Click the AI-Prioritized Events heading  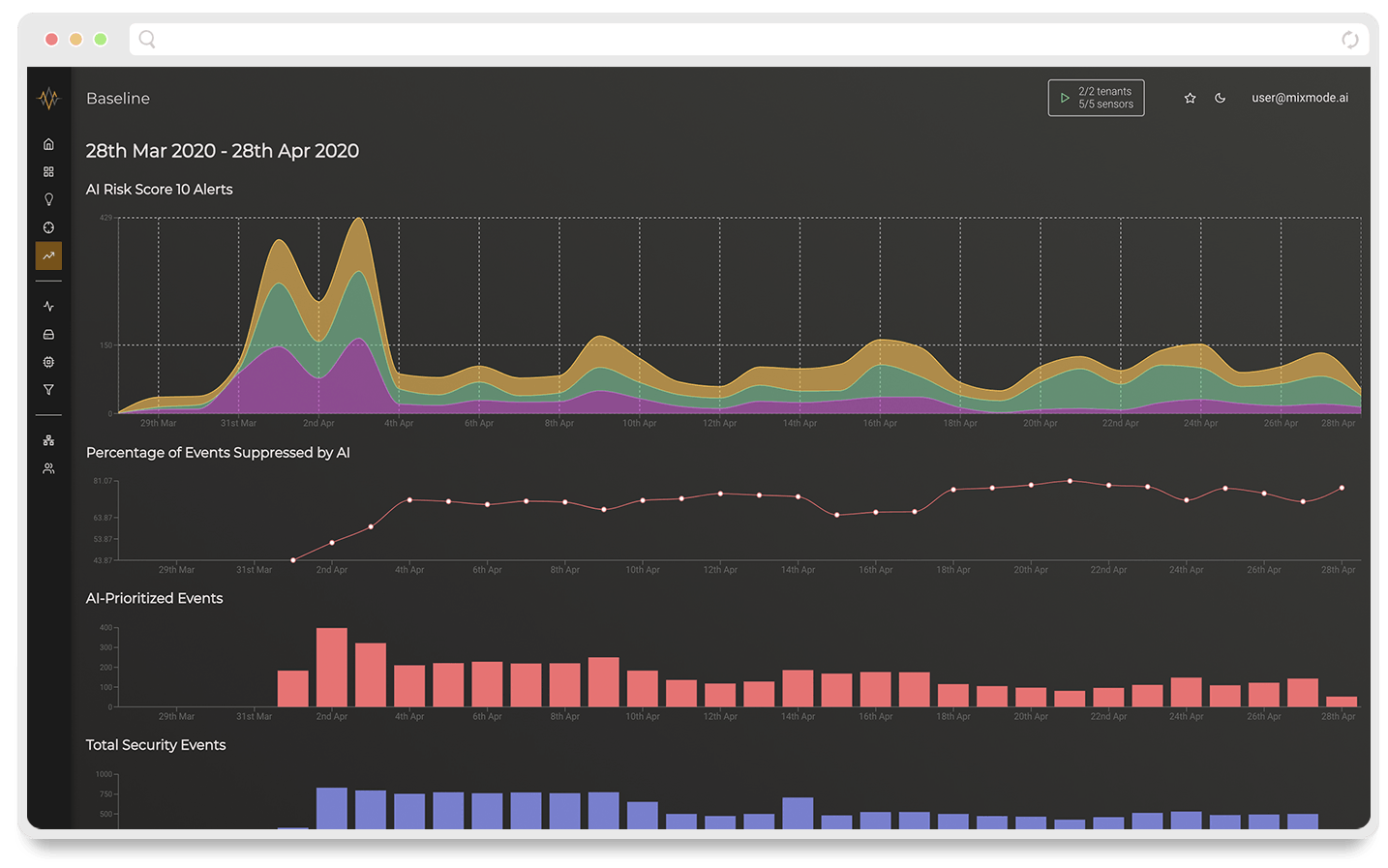coord(155,599)
